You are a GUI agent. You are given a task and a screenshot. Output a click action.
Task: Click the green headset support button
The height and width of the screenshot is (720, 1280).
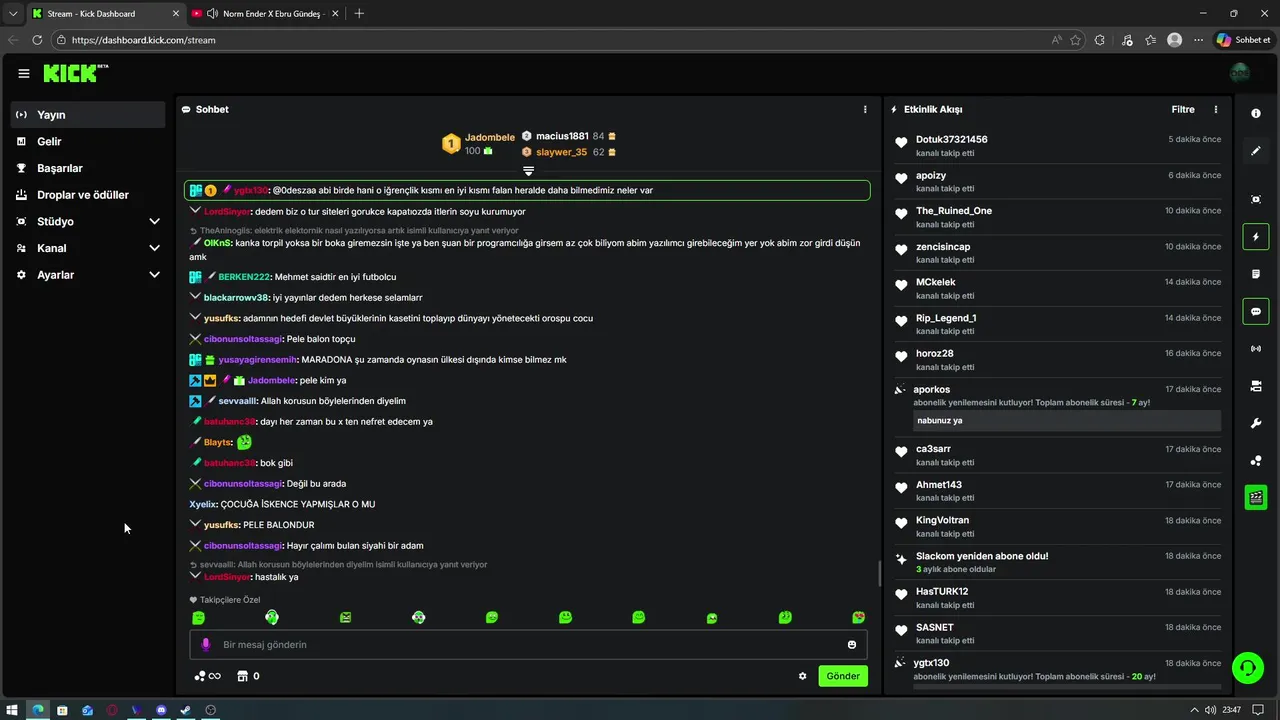[1247, 667]
